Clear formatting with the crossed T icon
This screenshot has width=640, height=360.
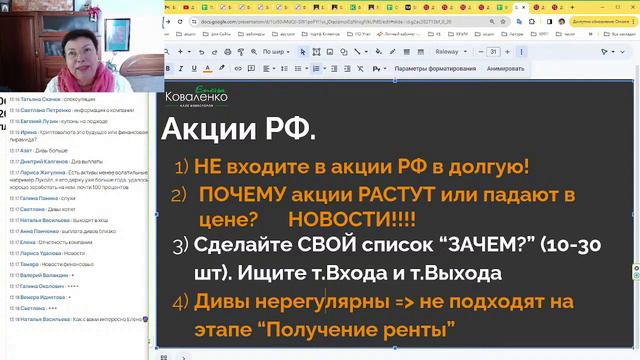(x=360, y=69)
